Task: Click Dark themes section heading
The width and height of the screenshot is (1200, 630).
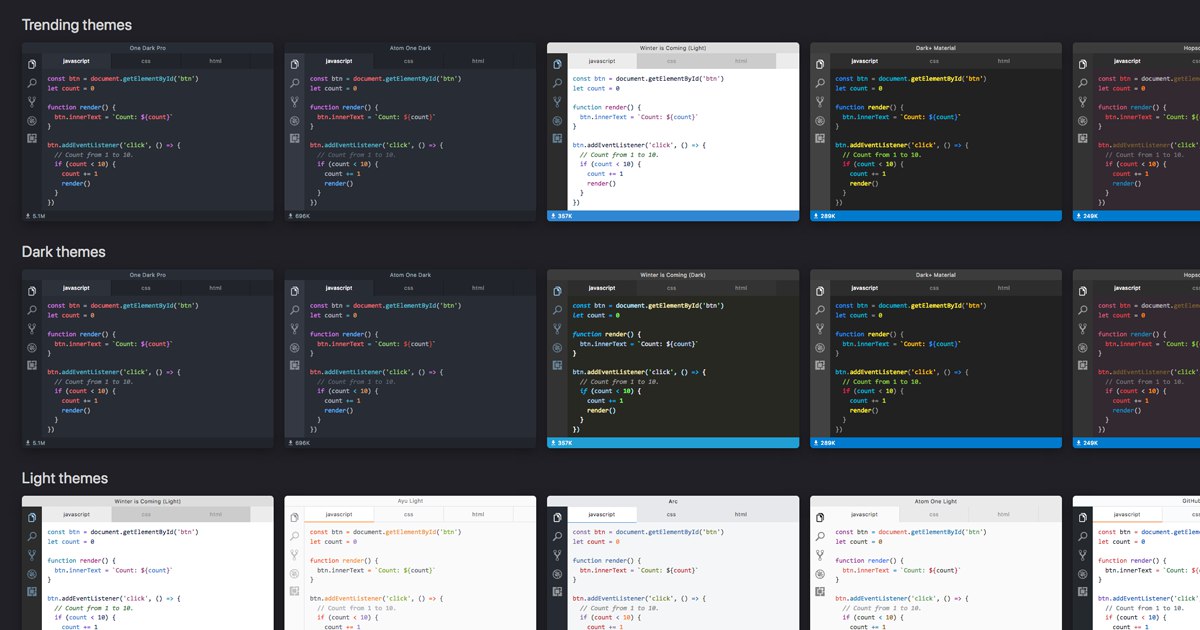Action: pyautogui.click(x=64, y=252)
